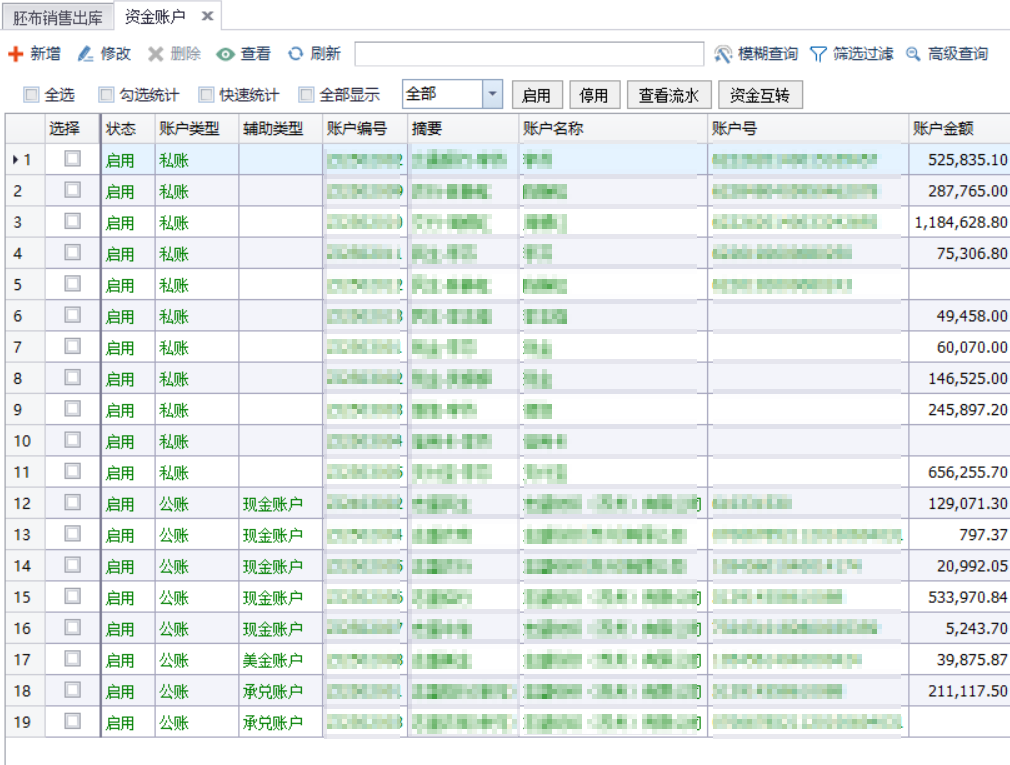The image size is (1010, 765).
Task: Select the 修改 (Modify) icon
Action: 86,53
